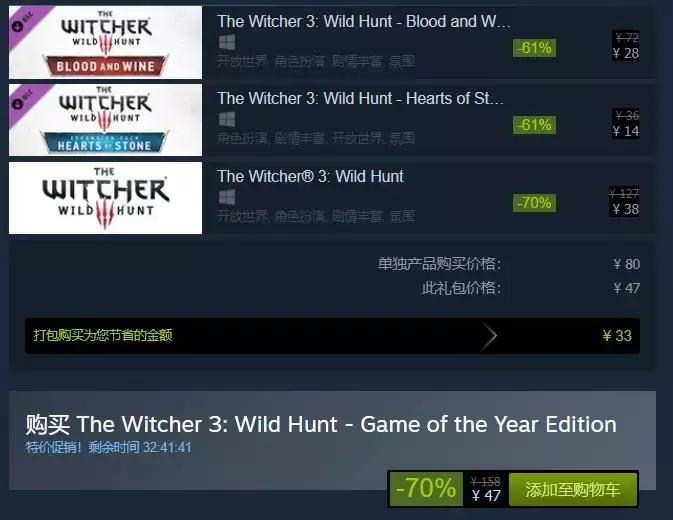Open The Witcher Wild Hunt base game image

[x=105, y=198]
